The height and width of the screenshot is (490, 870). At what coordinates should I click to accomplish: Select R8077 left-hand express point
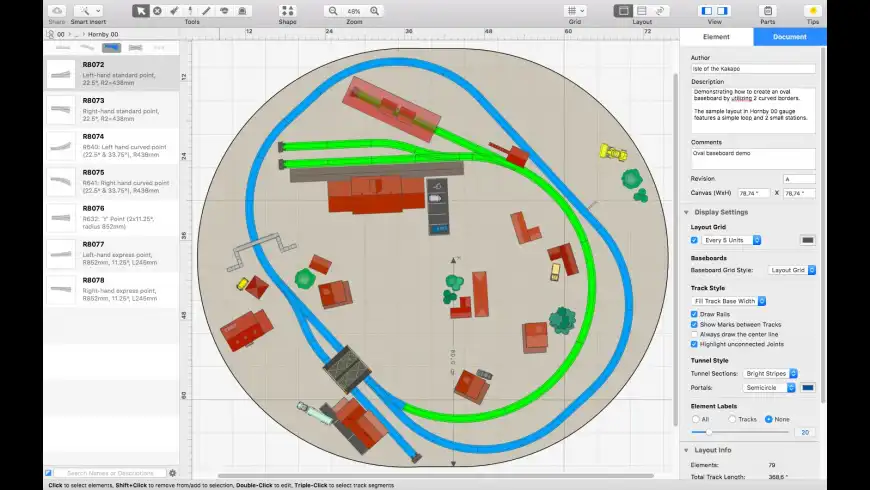click(112, 253)
